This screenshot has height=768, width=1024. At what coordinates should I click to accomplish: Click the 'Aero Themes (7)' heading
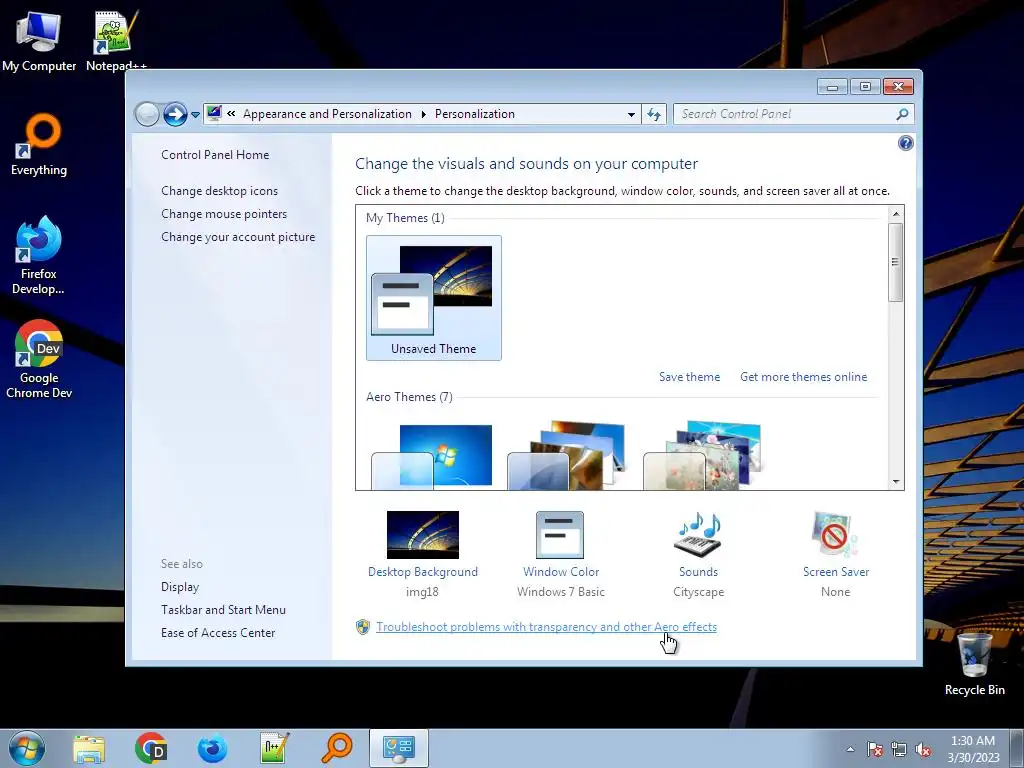[409, 397]
